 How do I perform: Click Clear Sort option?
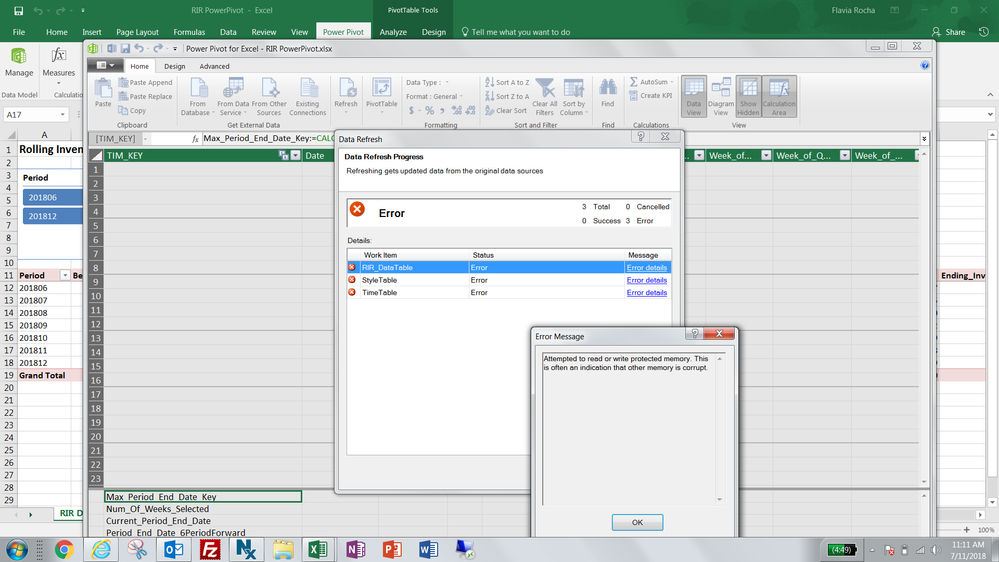(506, 110)
